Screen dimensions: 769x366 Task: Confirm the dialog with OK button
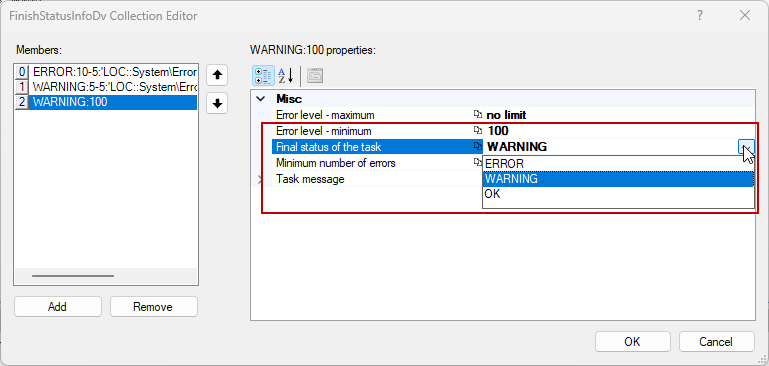pyautogui.click(x=633, y=341)
